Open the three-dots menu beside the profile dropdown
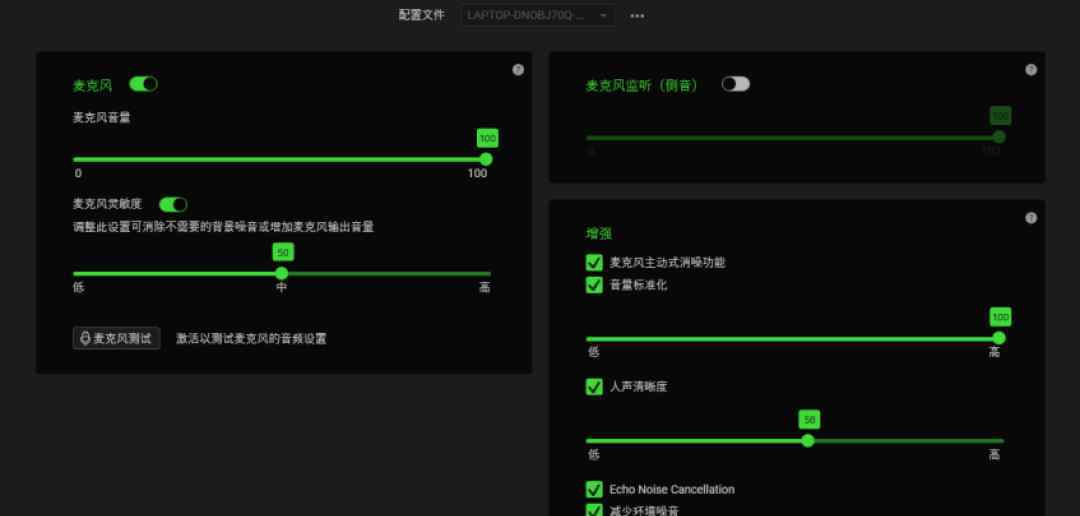 pos(637,16)
